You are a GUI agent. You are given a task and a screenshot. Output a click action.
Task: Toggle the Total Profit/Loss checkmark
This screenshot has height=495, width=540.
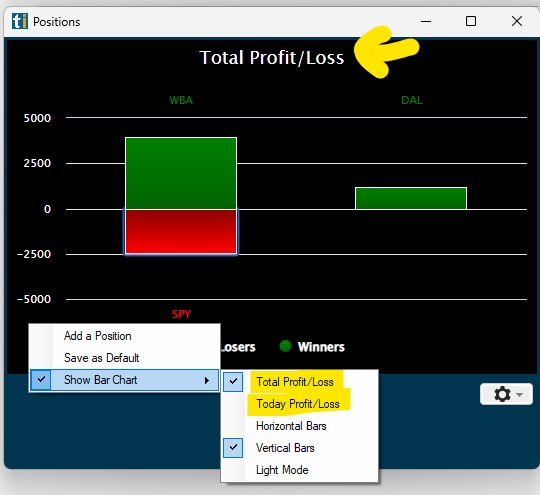tap(233, 381)
